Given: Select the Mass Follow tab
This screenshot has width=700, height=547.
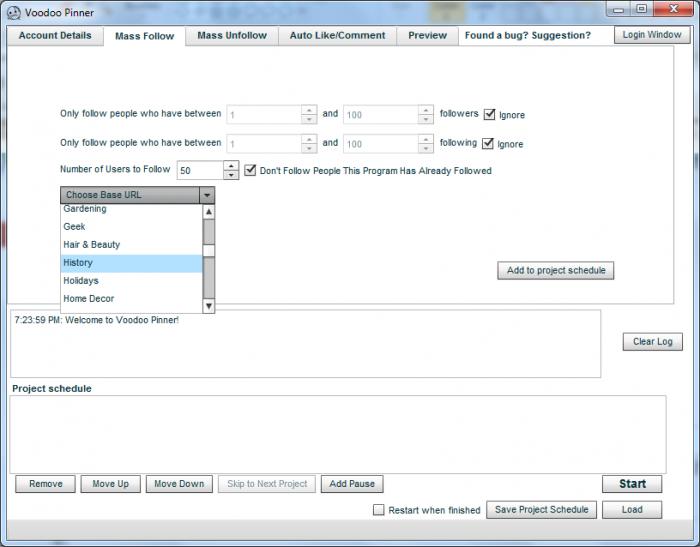Looking at the screenshot, I should [x=144, y=36].
